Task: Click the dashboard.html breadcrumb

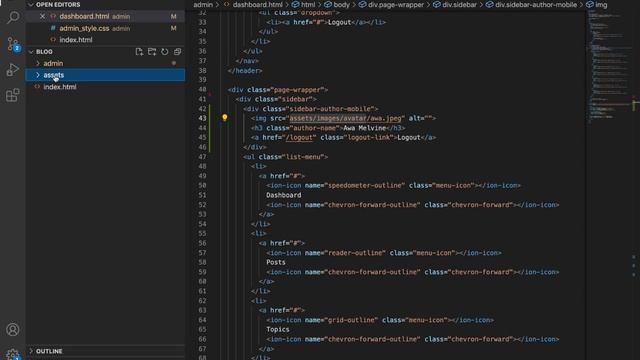Action: coord(258,5)
